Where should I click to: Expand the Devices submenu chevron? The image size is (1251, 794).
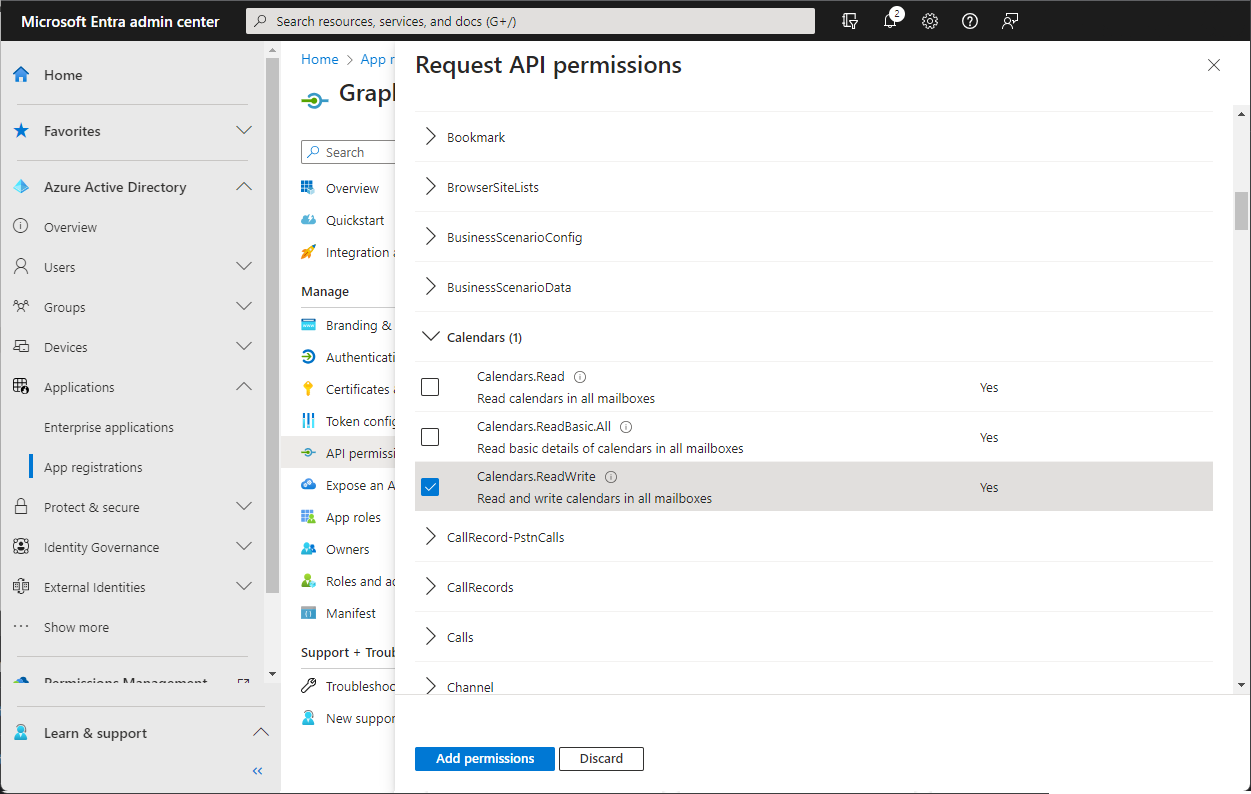click(244, 347)
